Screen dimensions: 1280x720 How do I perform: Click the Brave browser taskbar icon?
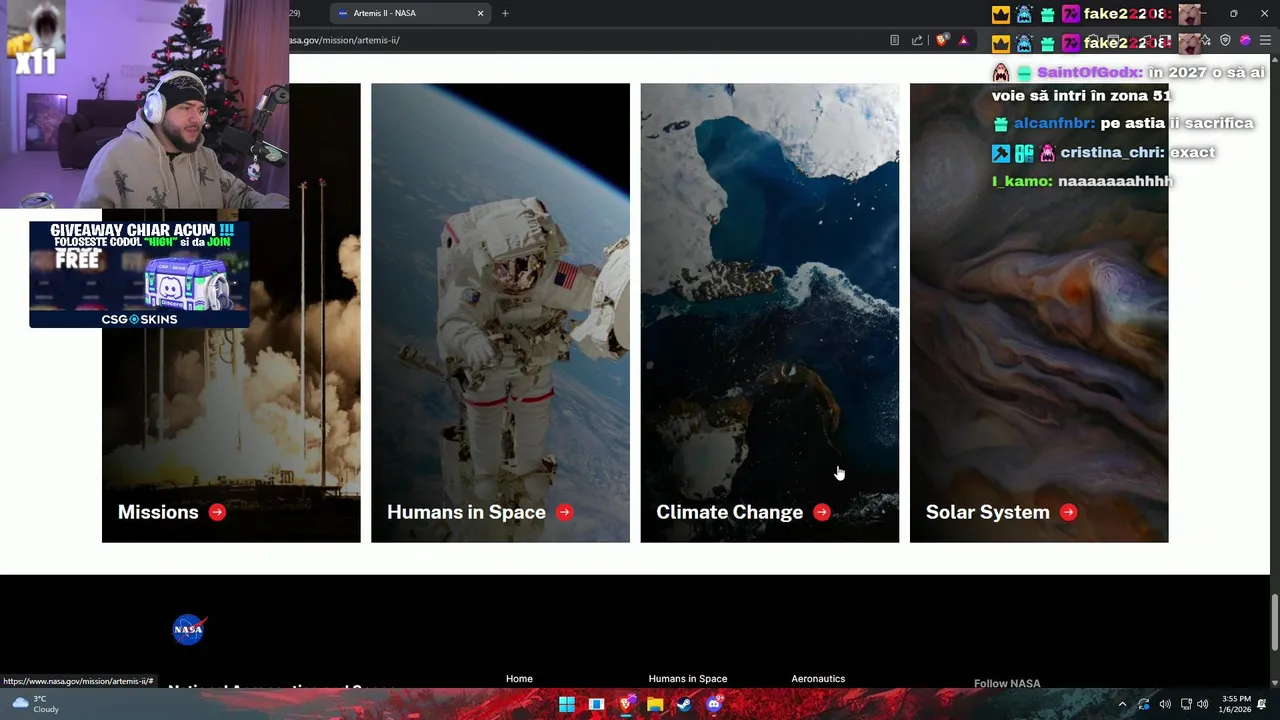click(626, 704)
